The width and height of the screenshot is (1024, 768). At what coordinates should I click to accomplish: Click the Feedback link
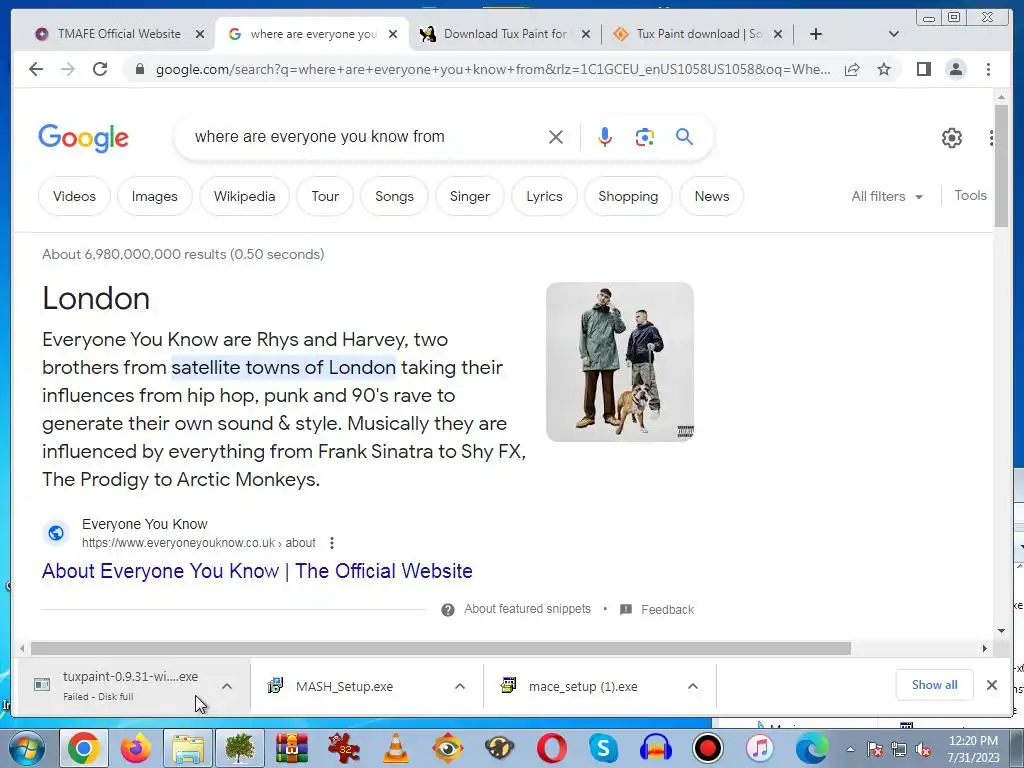click(667, 609)
